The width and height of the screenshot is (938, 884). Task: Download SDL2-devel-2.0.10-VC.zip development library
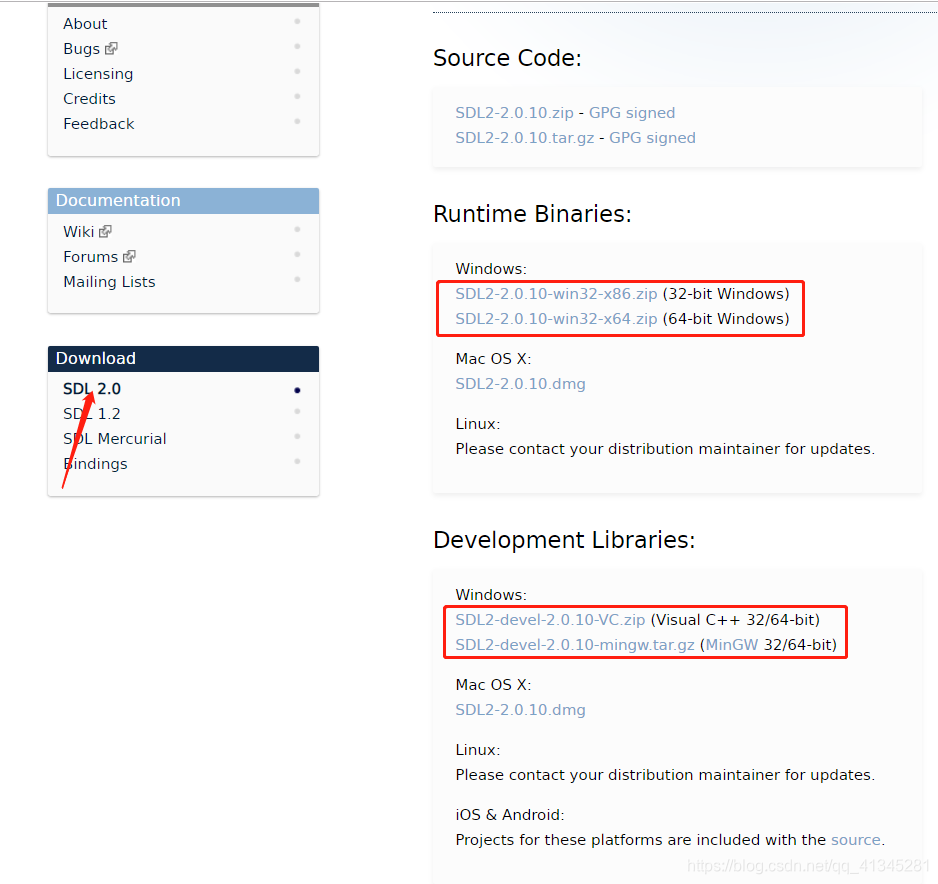point(550,620)
